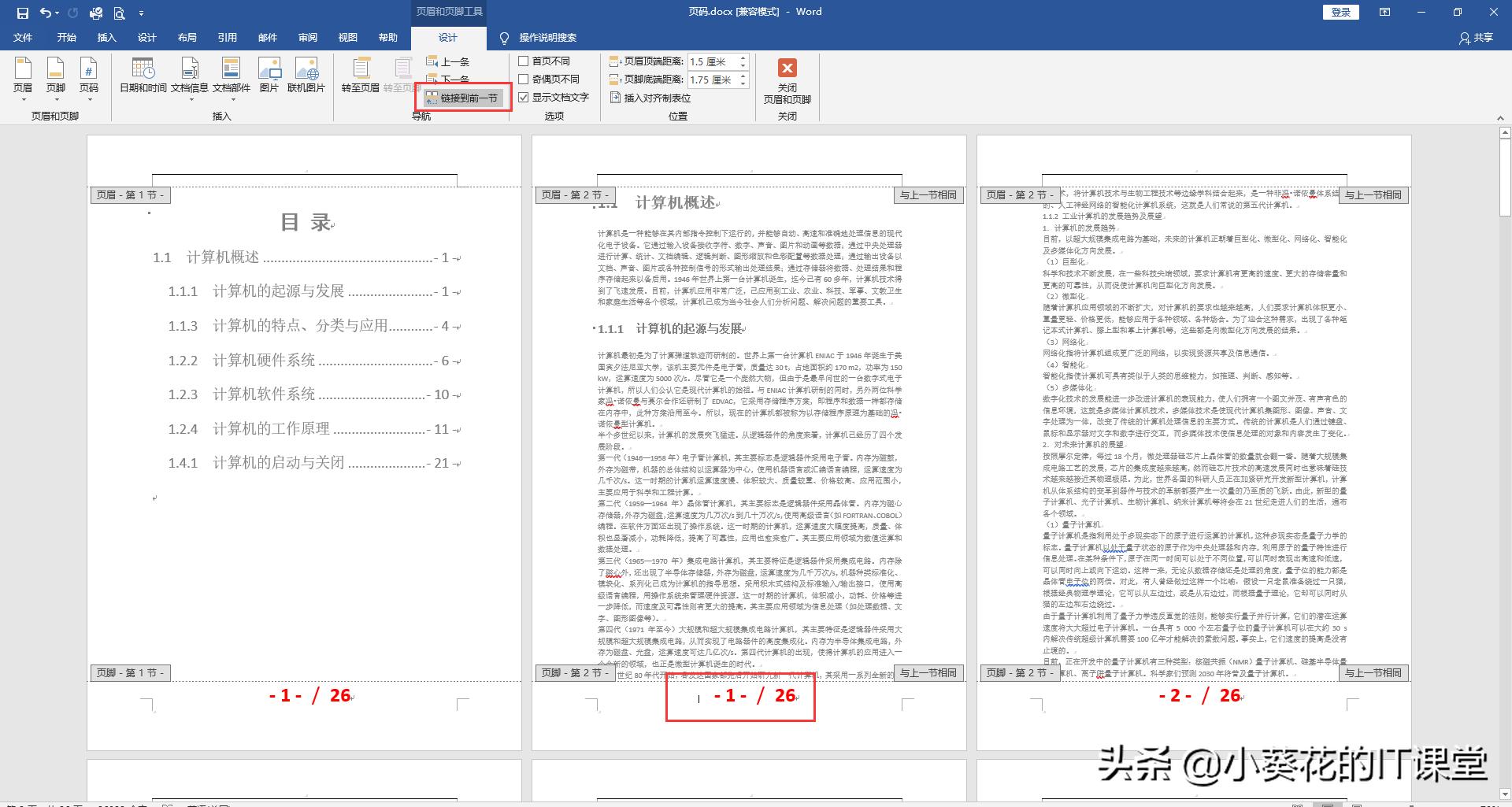Click 转至页眉 to go to header

[x=361, y=74]
